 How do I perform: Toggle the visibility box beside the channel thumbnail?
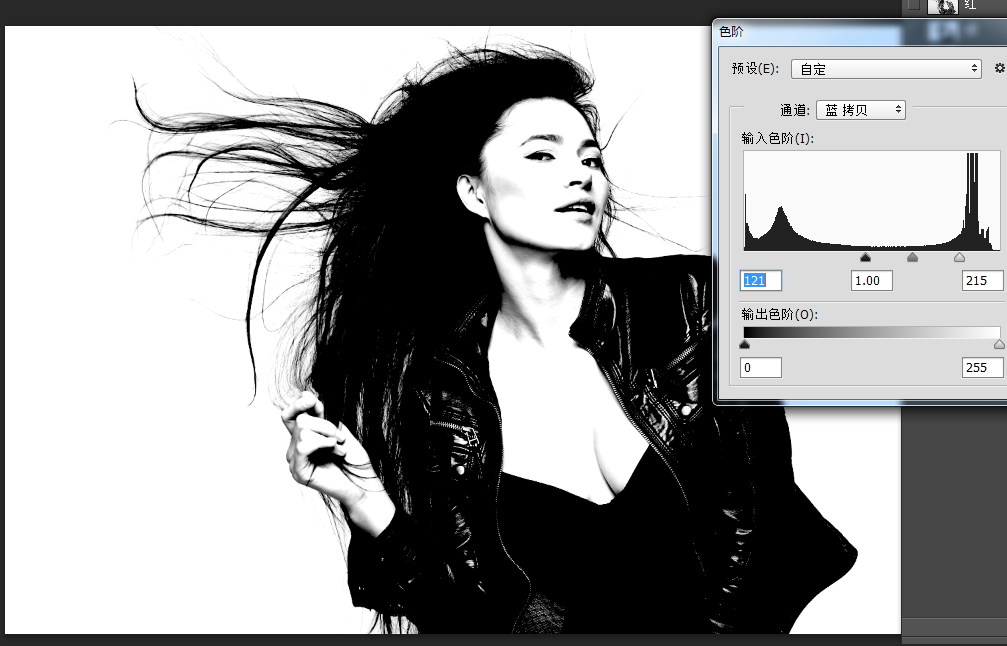(913, 6)
